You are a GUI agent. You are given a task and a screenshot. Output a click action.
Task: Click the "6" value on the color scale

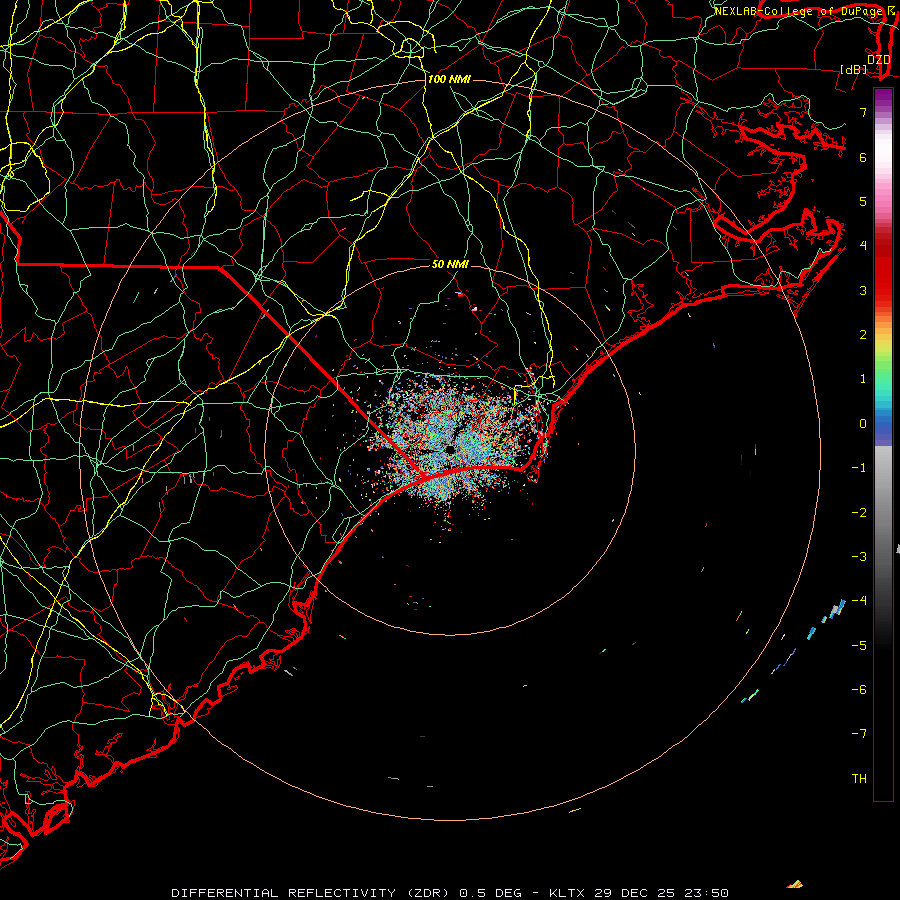coord(863,157)
